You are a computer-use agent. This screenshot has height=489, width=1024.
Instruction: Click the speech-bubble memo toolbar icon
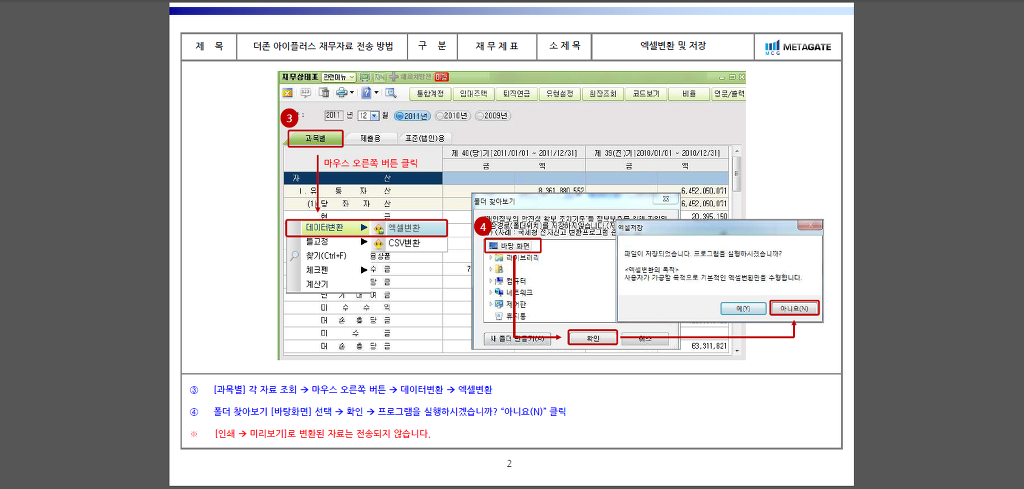pos(304,93)
